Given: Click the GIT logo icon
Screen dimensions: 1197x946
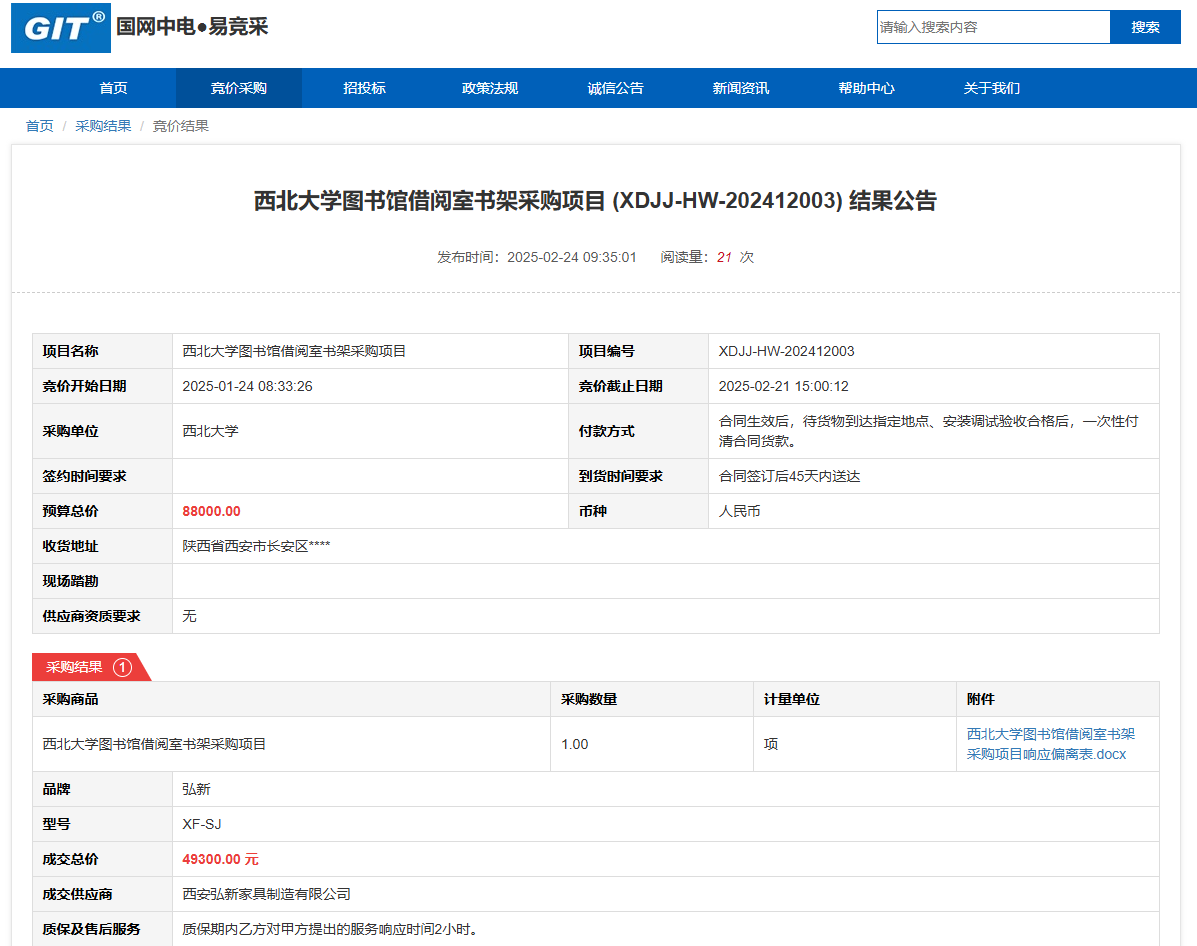Looking at the screenshot, I should click(x=60, y=28).
